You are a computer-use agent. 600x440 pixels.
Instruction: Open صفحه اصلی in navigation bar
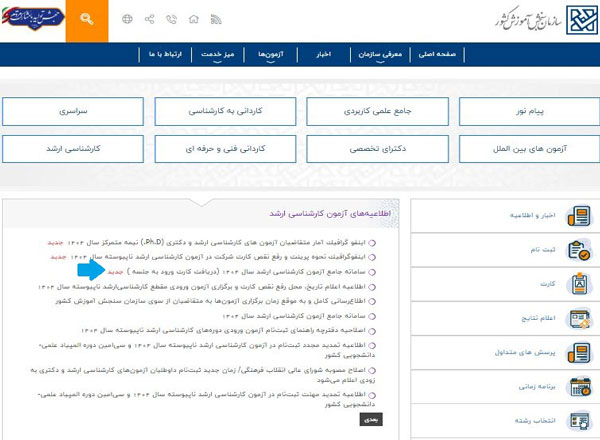coord(437,54)
